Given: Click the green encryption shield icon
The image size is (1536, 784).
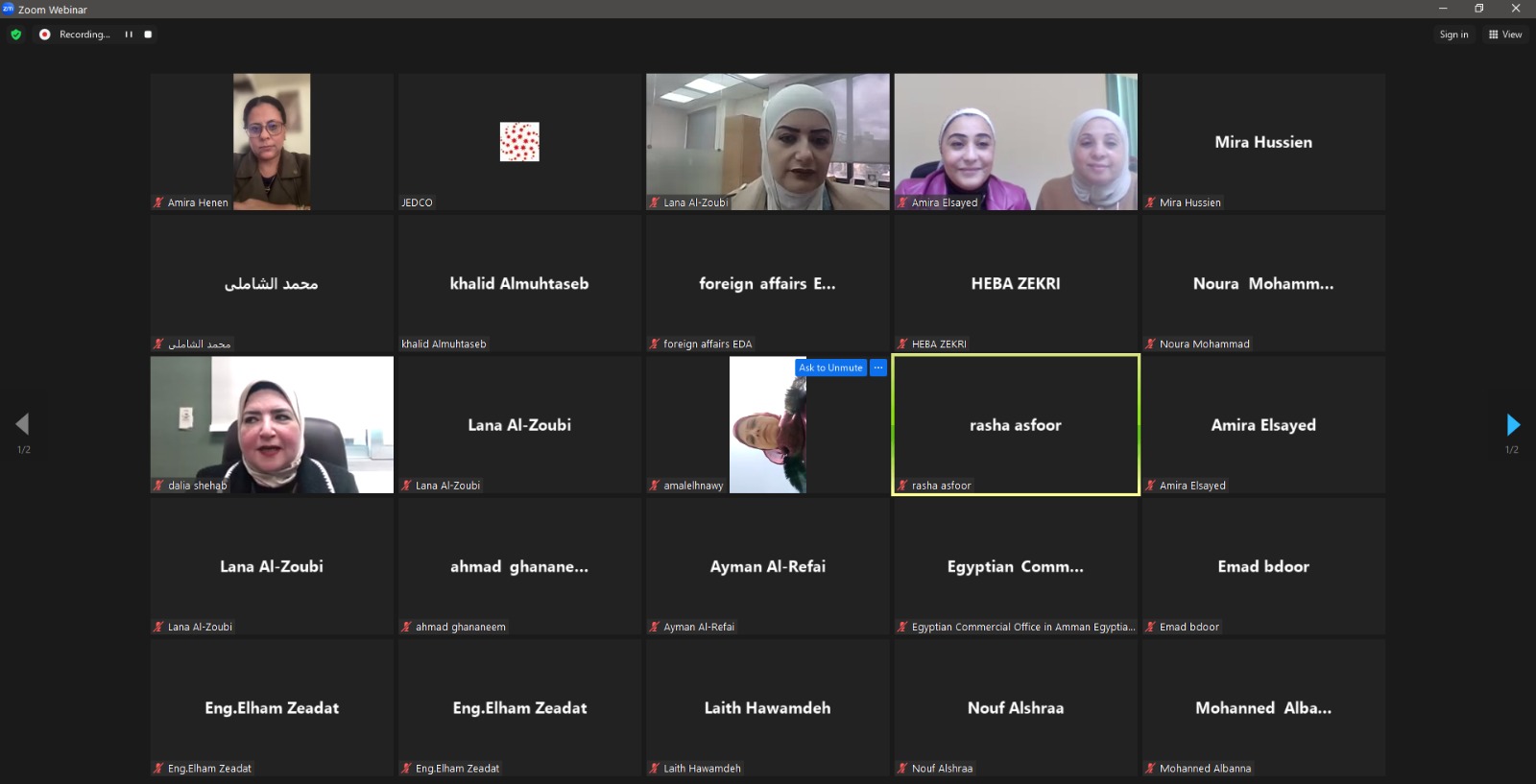Looking at the screenshot, I should (15, 35).
